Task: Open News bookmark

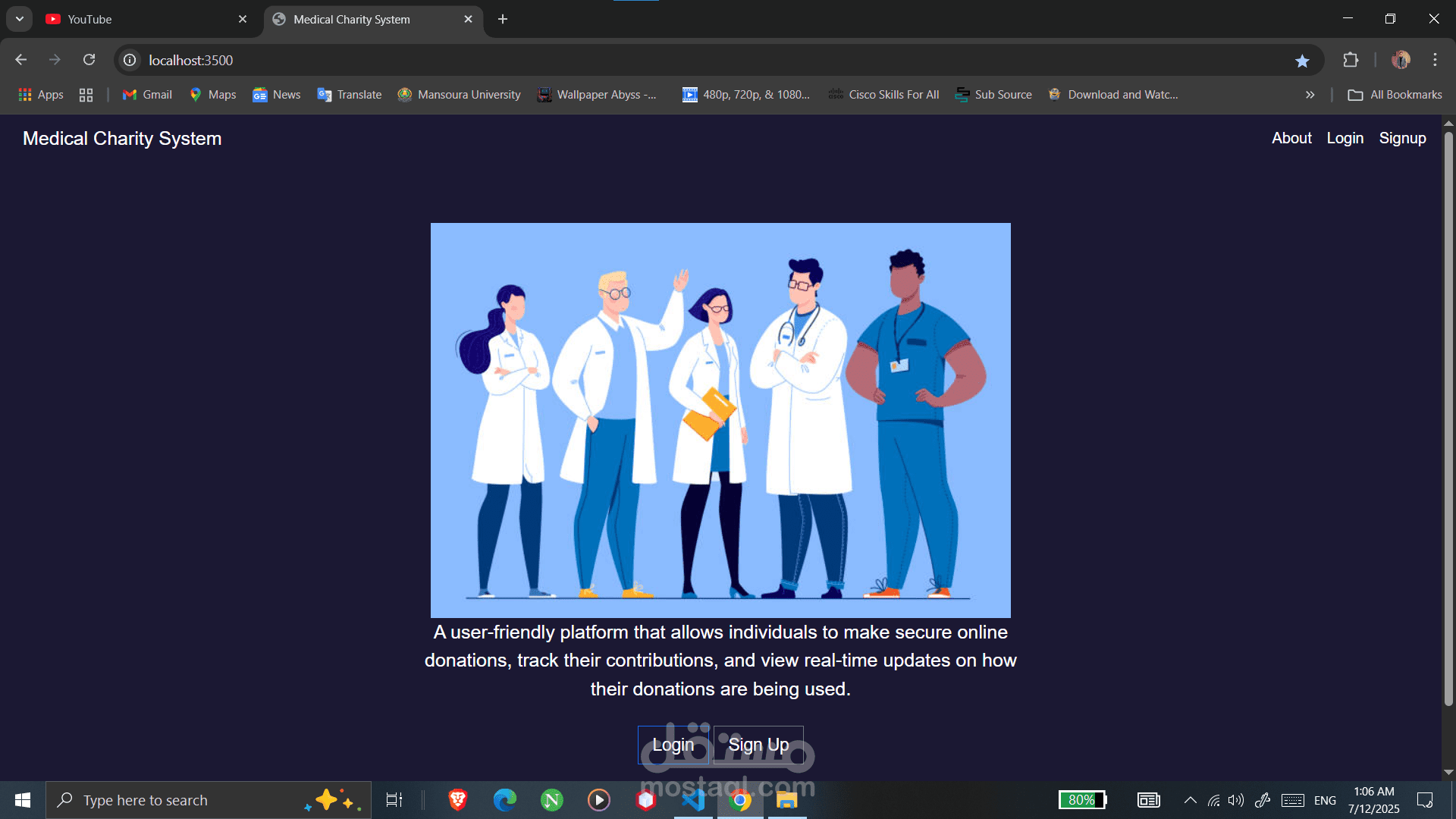Action: [x=277, y=95]
